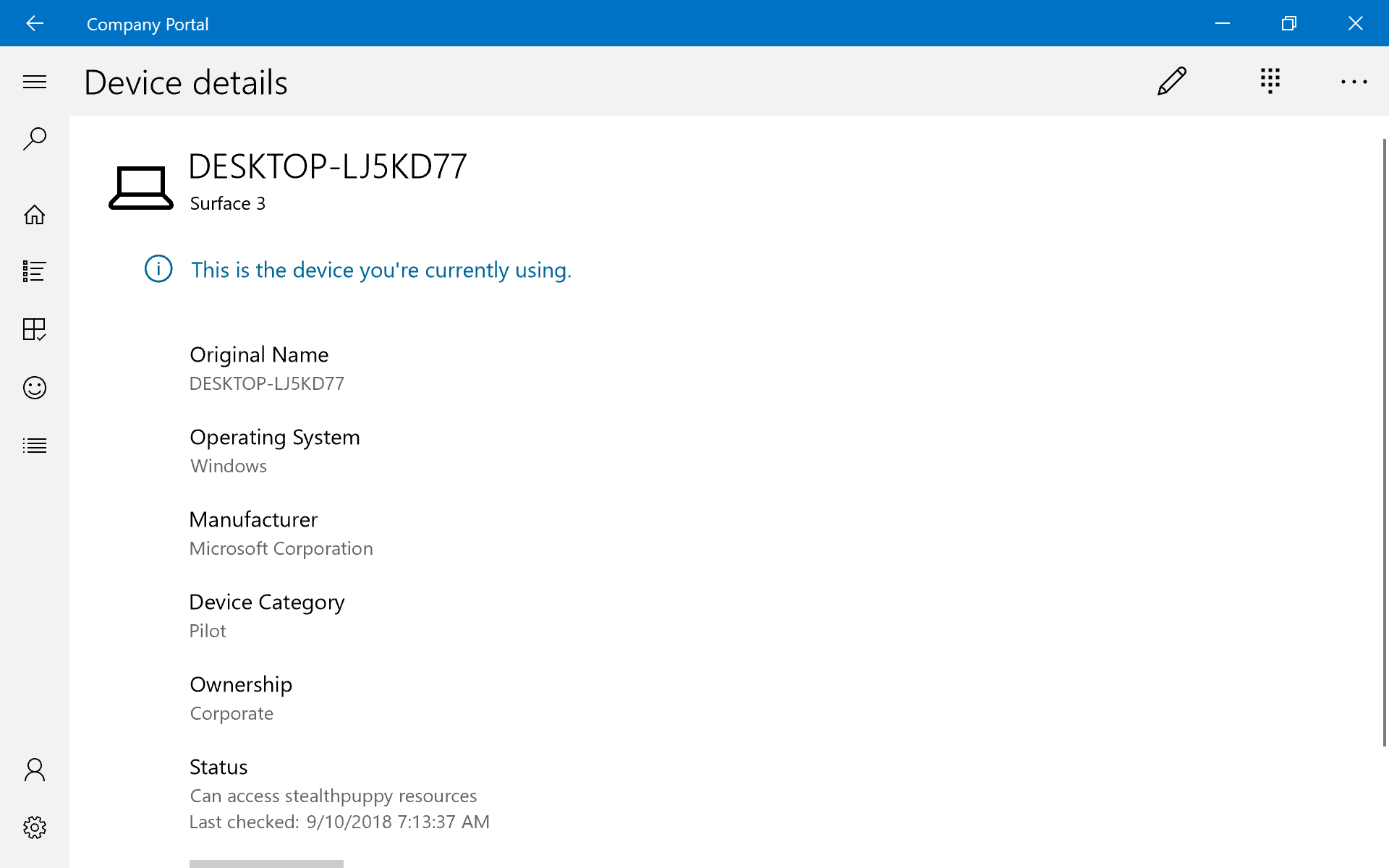
Task: Open the checklist/tasks sidebar icon
Action: pos(34,271)
